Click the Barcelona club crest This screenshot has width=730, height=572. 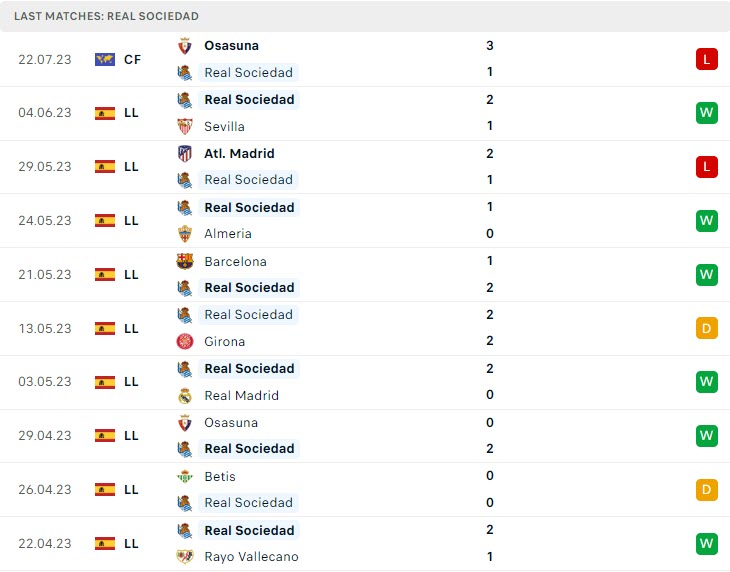coord(184,261)
